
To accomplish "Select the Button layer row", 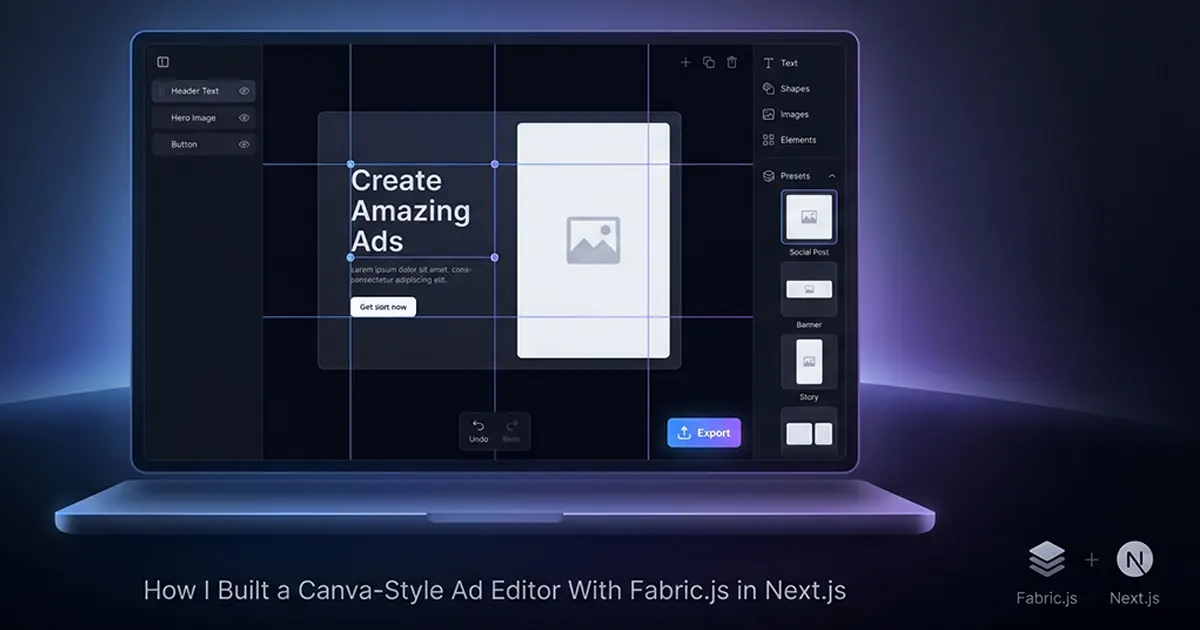I will pos(203,144).
